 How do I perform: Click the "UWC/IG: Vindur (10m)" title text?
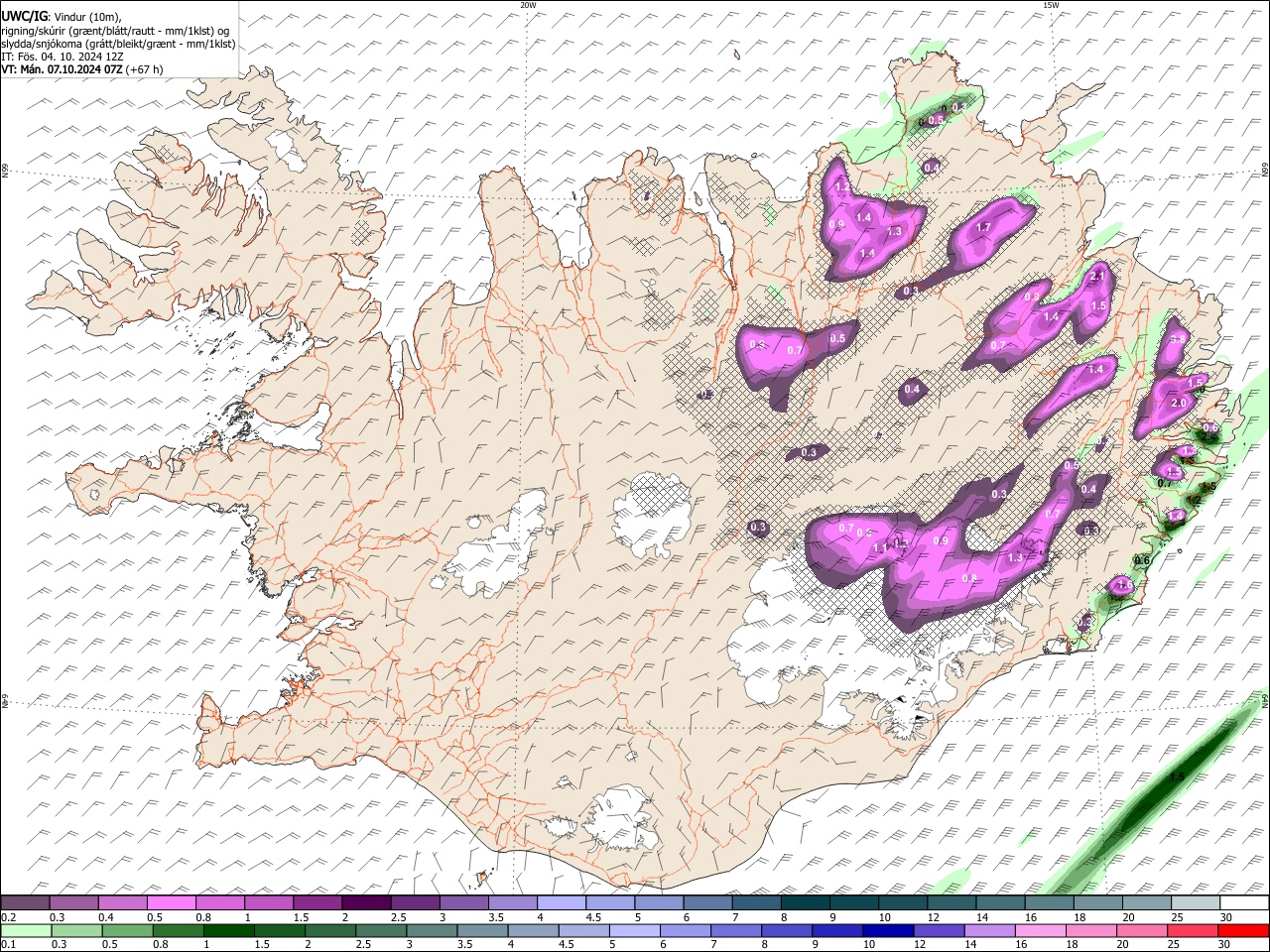62,16
